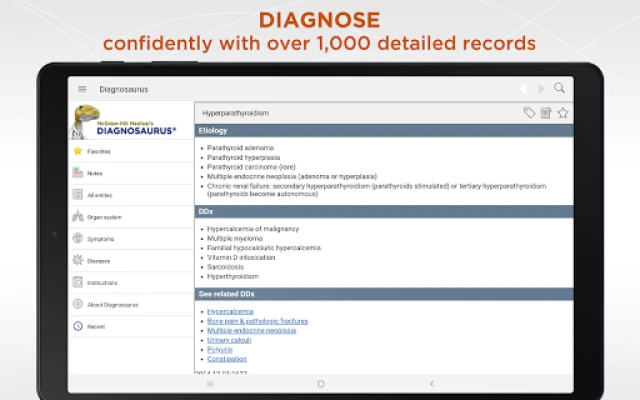640x400 pixels.
Task: Click the DDx section header
Action: 384,211
